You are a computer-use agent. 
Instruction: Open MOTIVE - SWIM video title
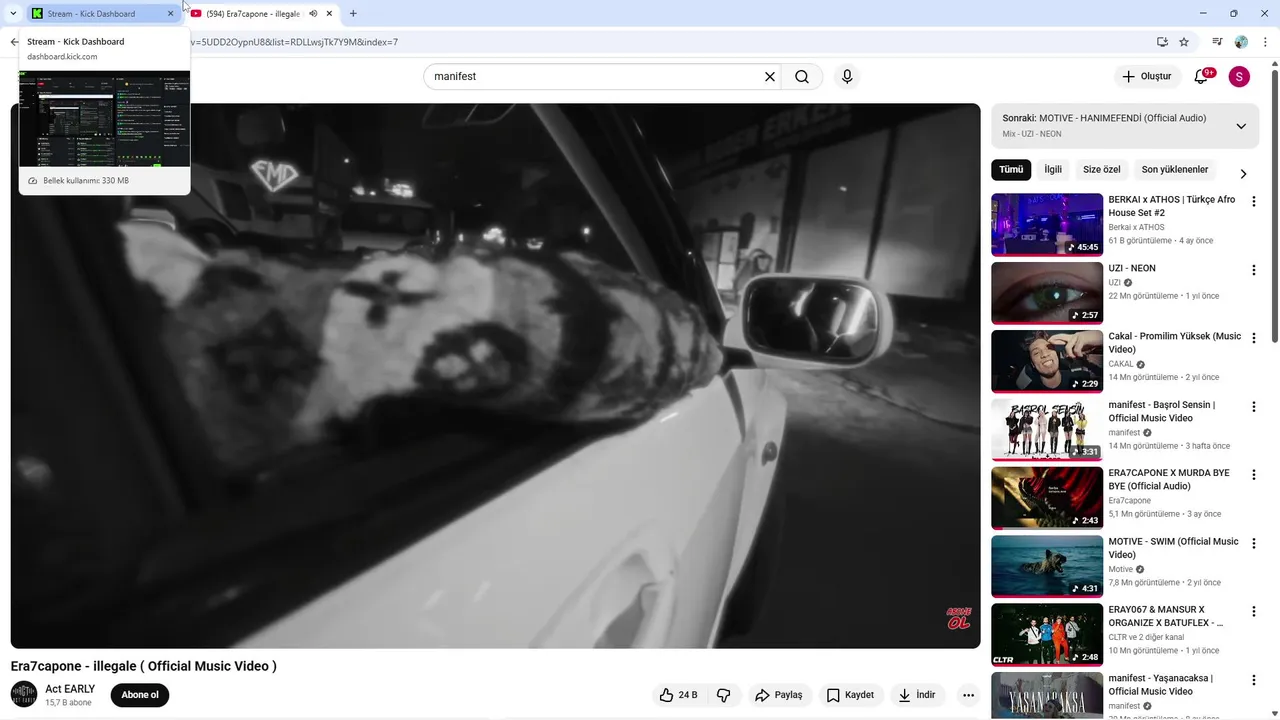click(x=1173, y=548)
